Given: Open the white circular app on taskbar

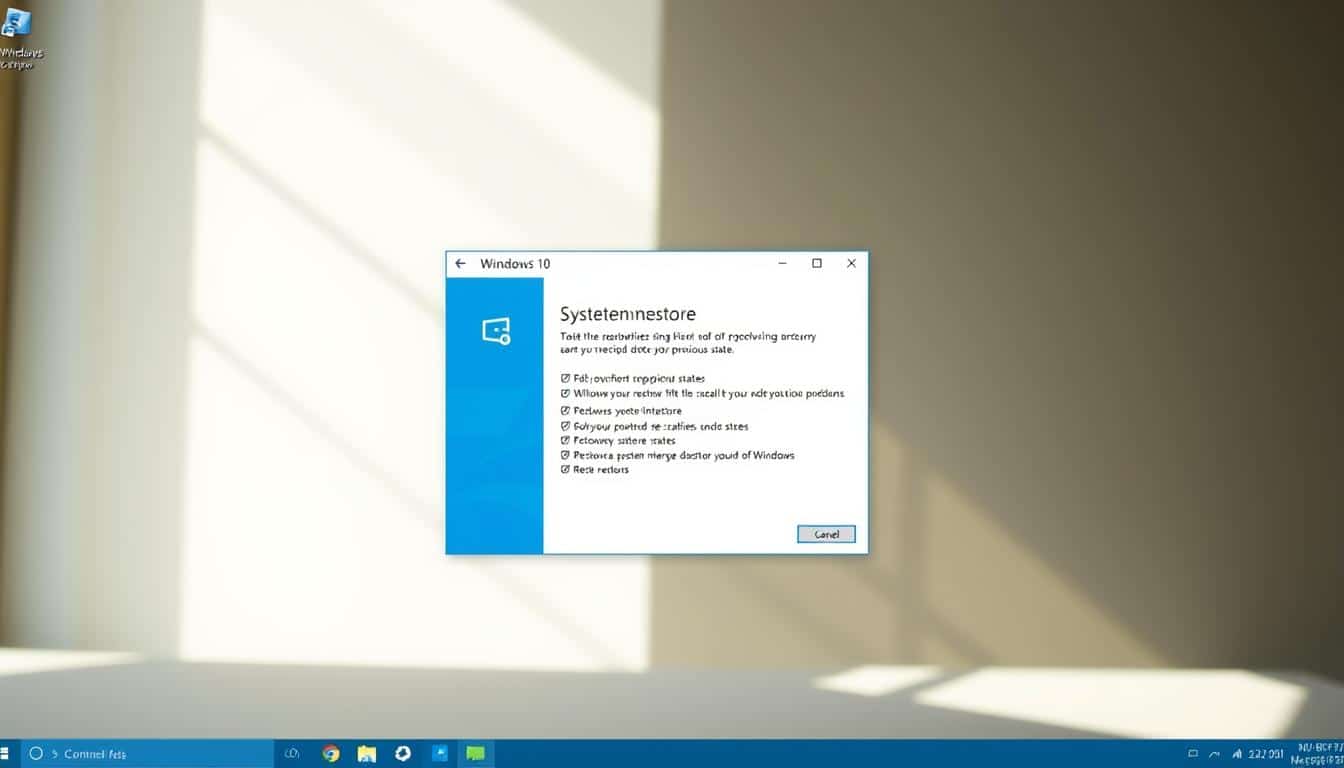Looking at the screenshot, I should point(403,754).
